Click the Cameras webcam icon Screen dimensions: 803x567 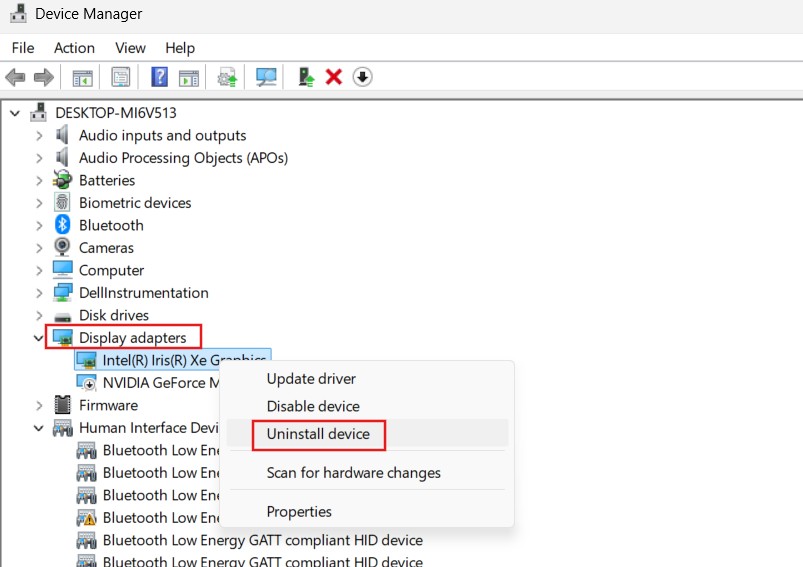point(62,247)
